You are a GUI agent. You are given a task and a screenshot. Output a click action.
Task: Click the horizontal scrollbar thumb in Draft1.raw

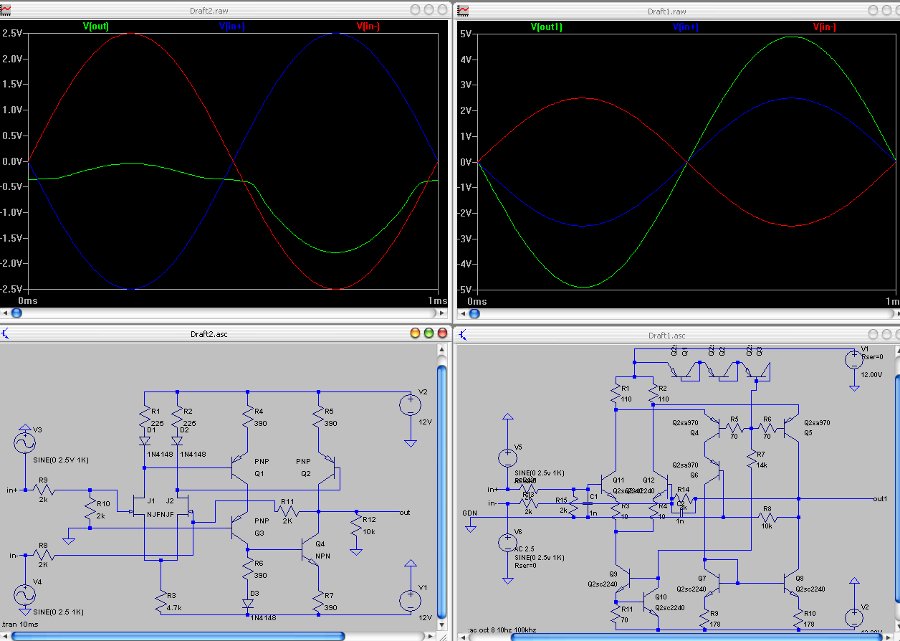point(474,313)
